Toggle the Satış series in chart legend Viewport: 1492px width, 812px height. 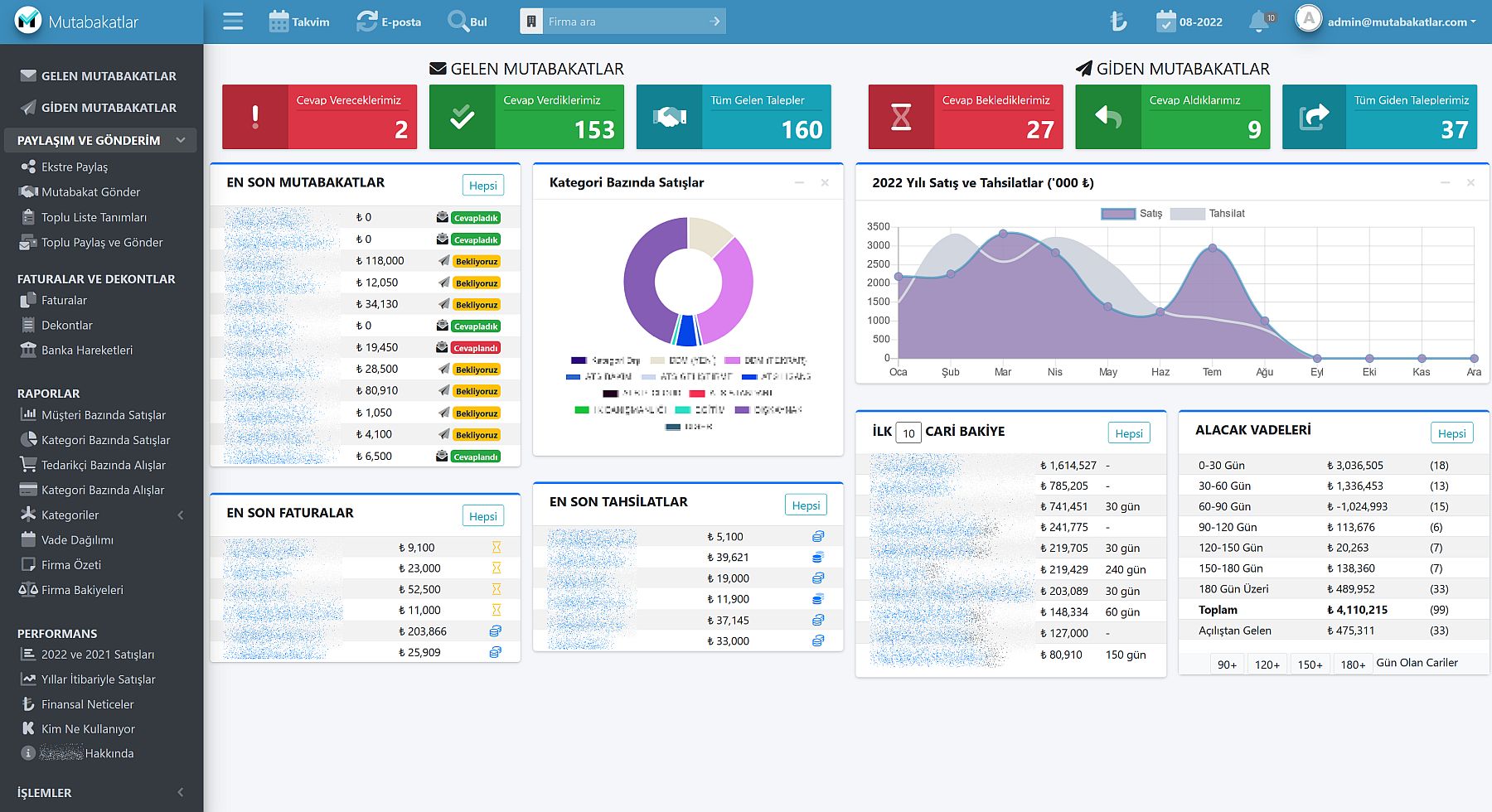[1118, 214]
